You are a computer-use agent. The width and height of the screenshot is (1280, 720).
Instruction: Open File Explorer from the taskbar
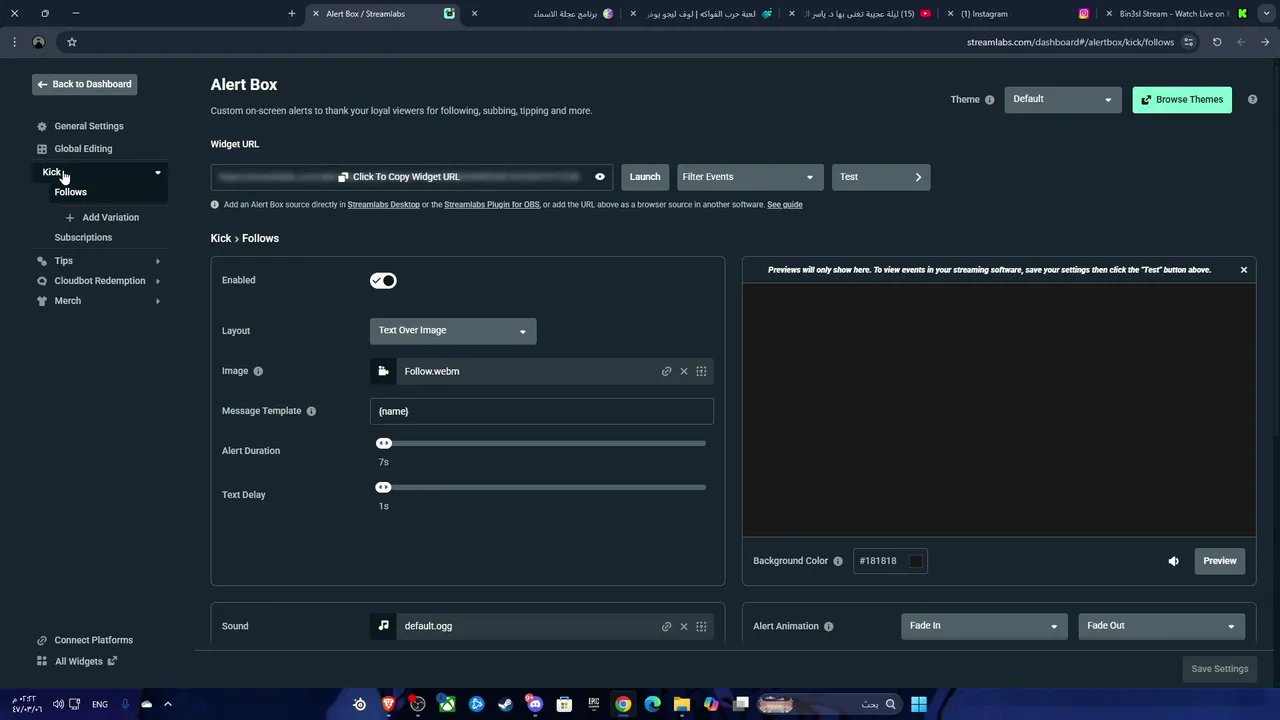682,704
